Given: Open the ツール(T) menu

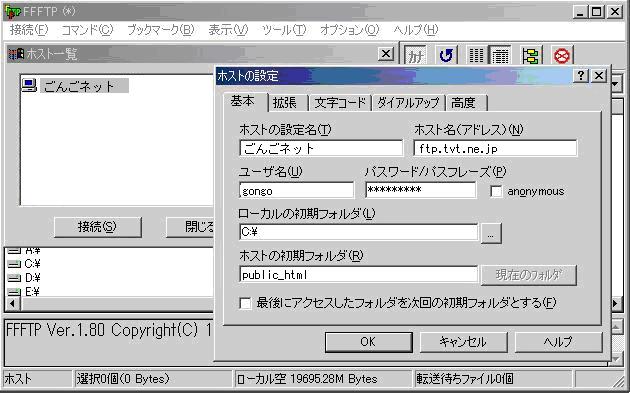Looking at the screenshot, I should (x=284, y=30).
